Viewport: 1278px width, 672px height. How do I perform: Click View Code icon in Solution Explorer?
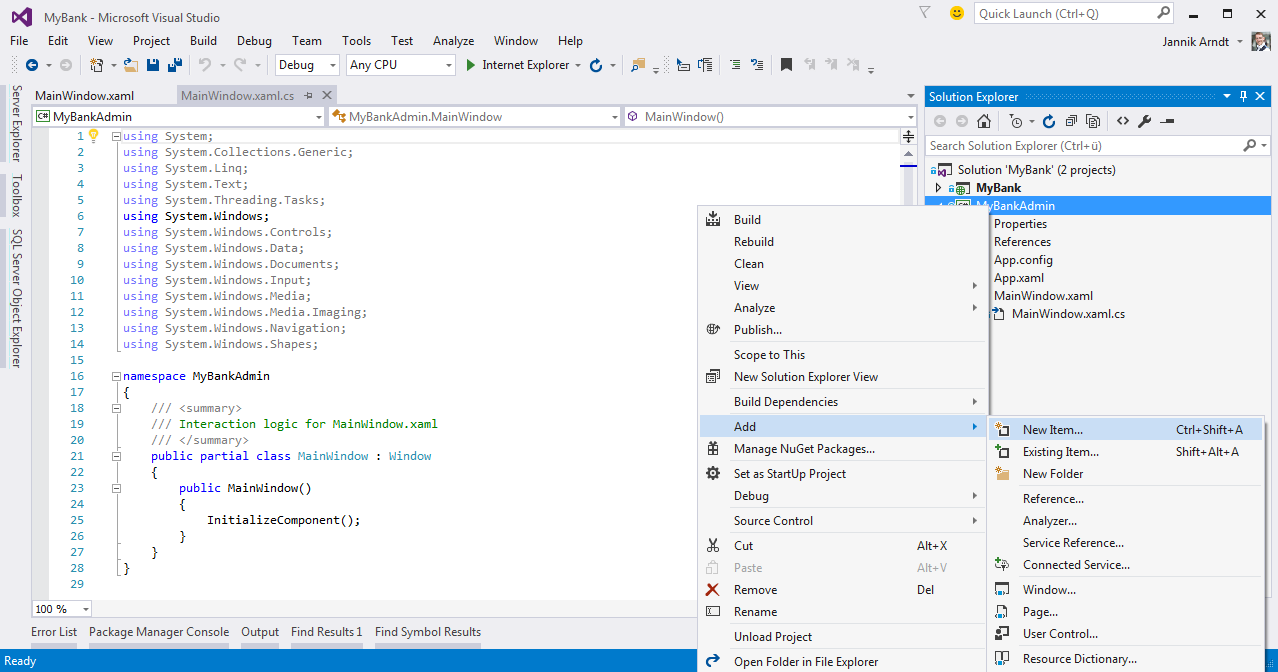pos(1123,121)
